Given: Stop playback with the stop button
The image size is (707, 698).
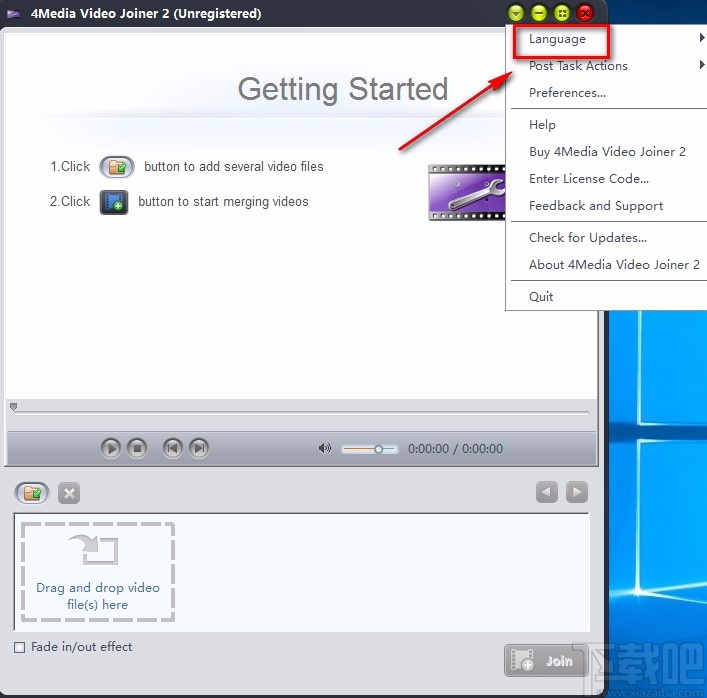Looking at the screenshot, I should pyautogui.click(x=137, y=448).
